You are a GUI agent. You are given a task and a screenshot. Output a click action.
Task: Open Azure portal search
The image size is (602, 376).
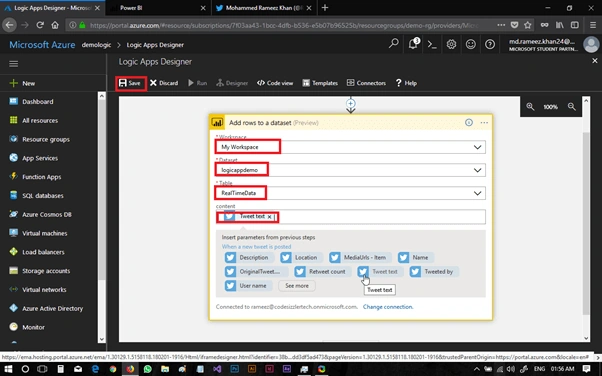394,44
